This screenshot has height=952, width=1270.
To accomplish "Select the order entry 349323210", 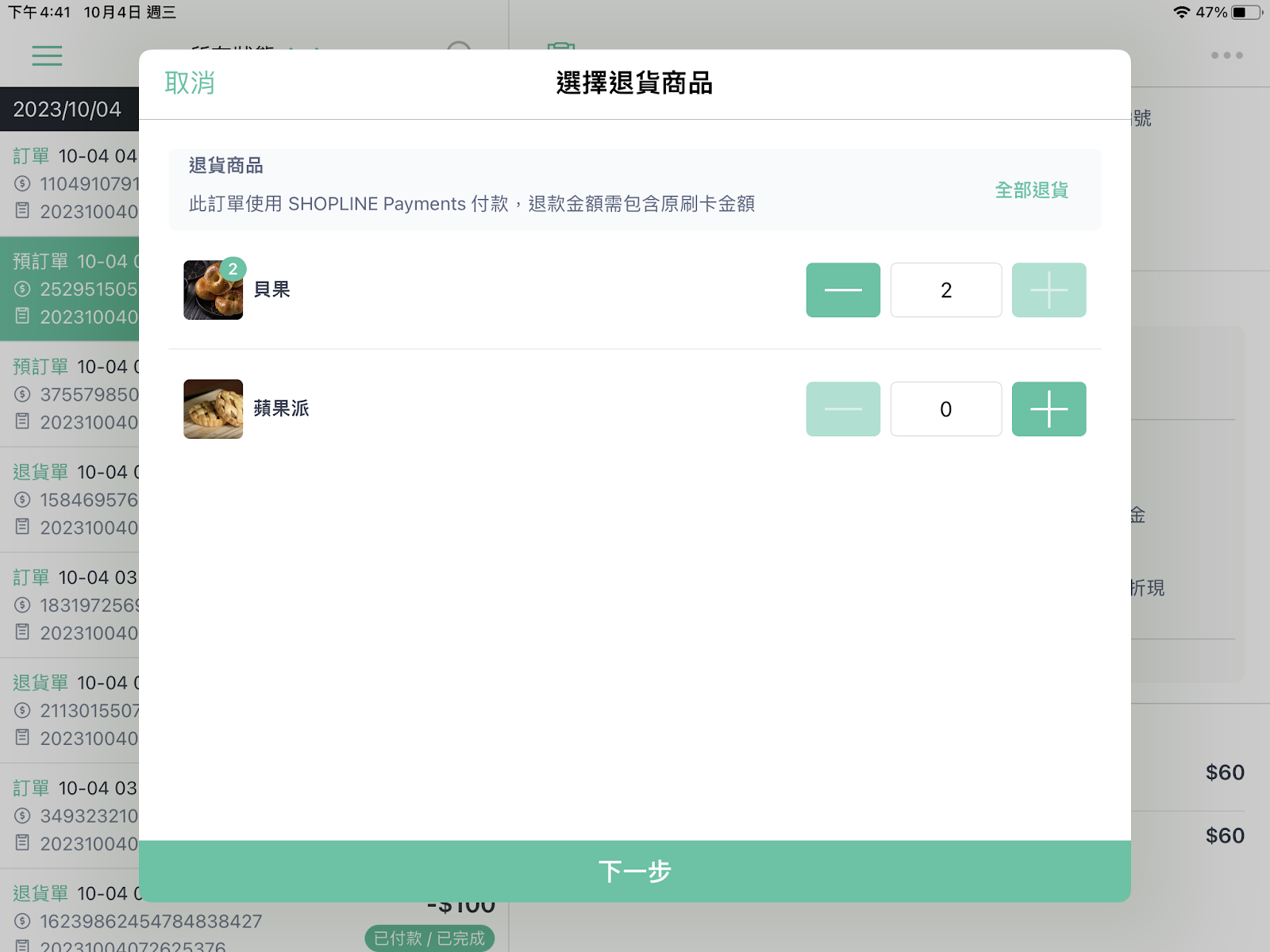I will coord(70,816).
